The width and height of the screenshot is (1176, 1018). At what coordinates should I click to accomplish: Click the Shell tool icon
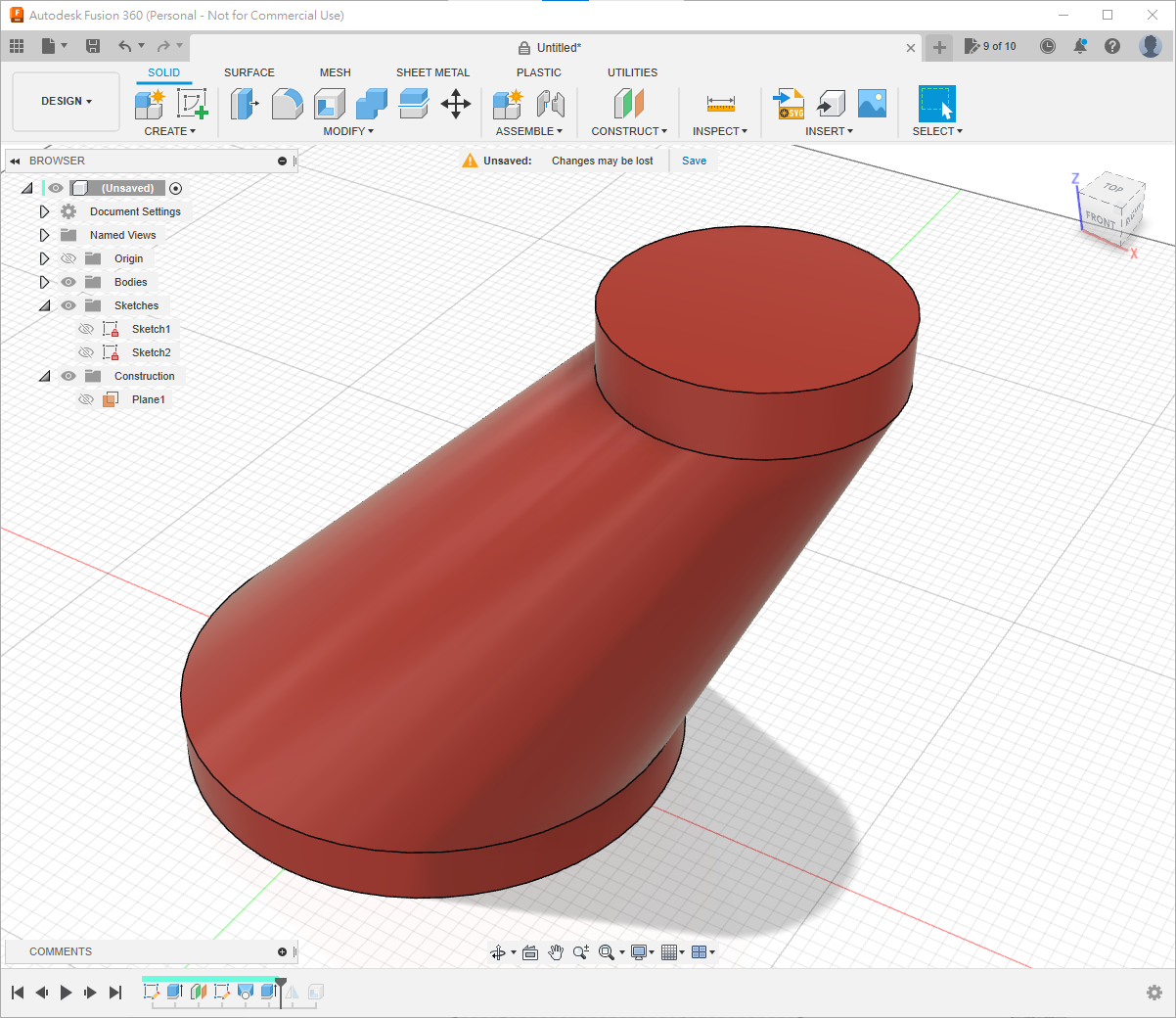point(330,103)
